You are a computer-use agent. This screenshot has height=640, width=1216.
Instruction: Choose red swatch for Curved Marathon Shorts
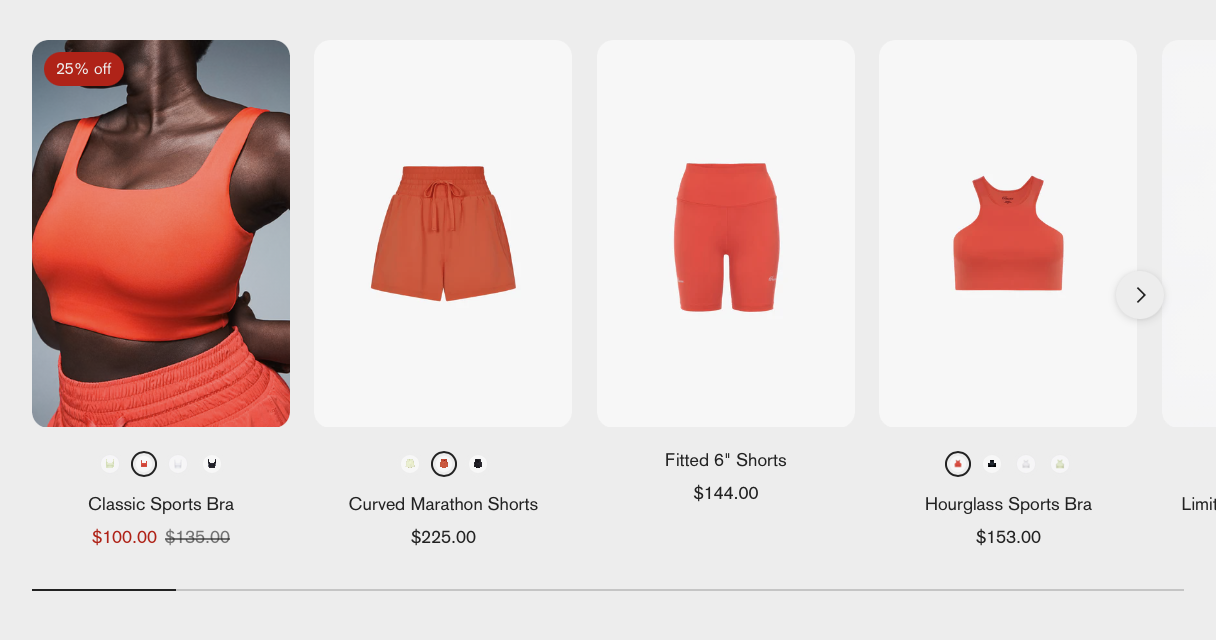click(444, 464)
